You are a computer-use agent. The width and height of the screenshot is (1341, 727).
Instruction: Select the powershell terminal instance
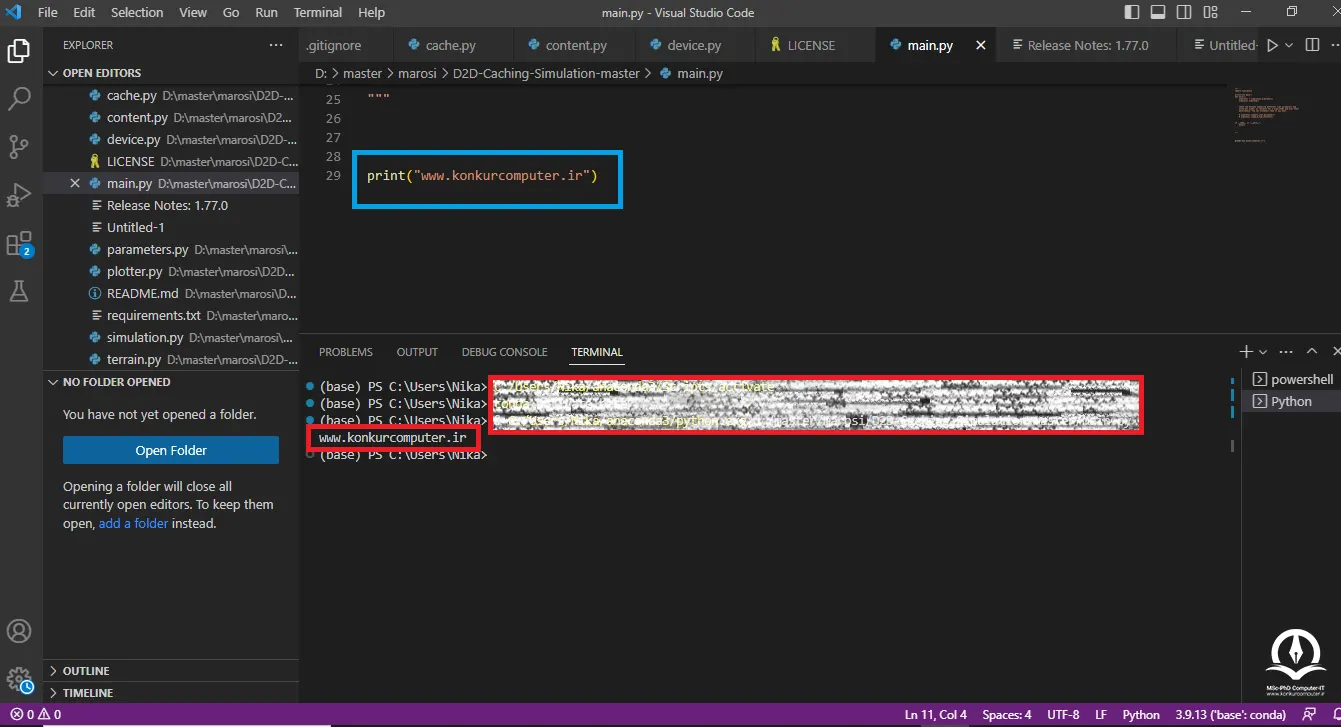1293,379
